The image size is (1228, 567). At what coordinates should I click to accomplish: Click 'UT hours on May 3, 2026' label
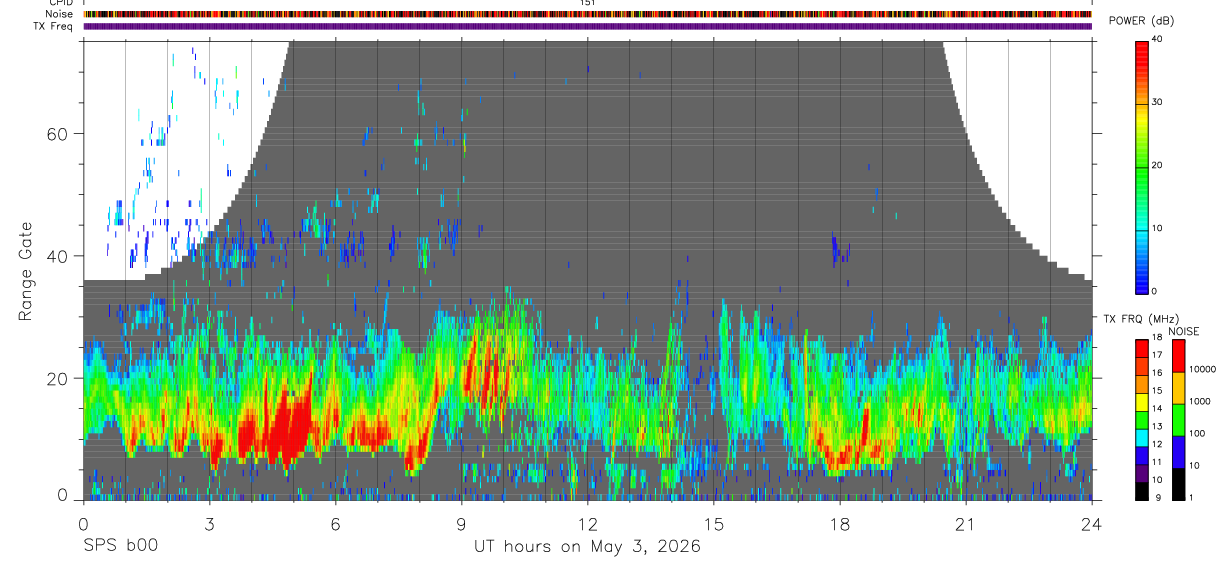pos(587,547)
